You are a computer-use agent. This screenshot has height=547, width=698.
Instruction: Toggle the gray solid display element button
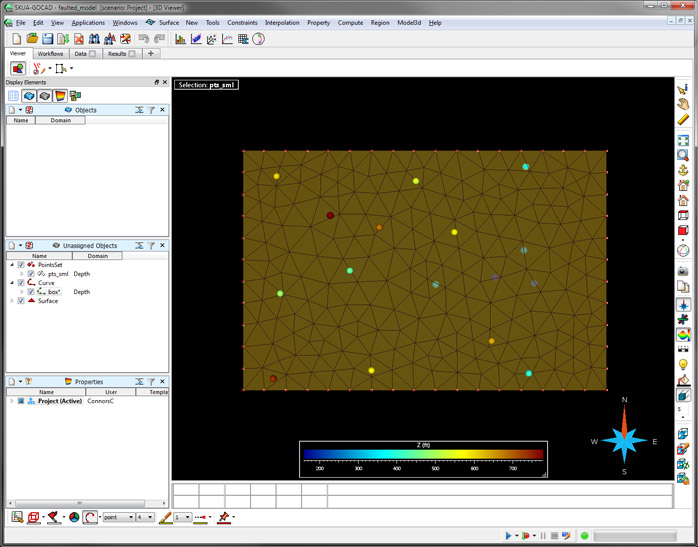44,96
